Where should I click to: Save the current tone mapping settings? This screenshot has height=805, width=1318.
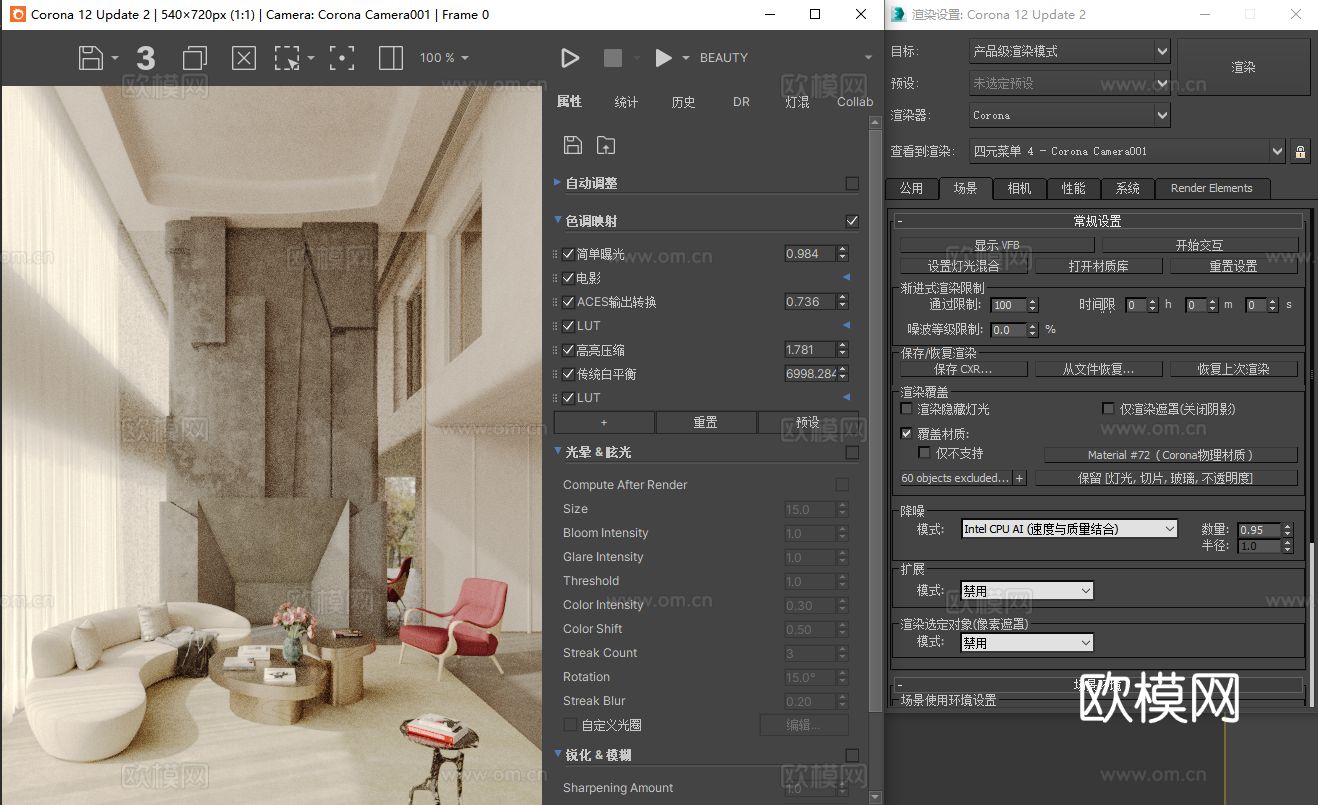(572, 144)
